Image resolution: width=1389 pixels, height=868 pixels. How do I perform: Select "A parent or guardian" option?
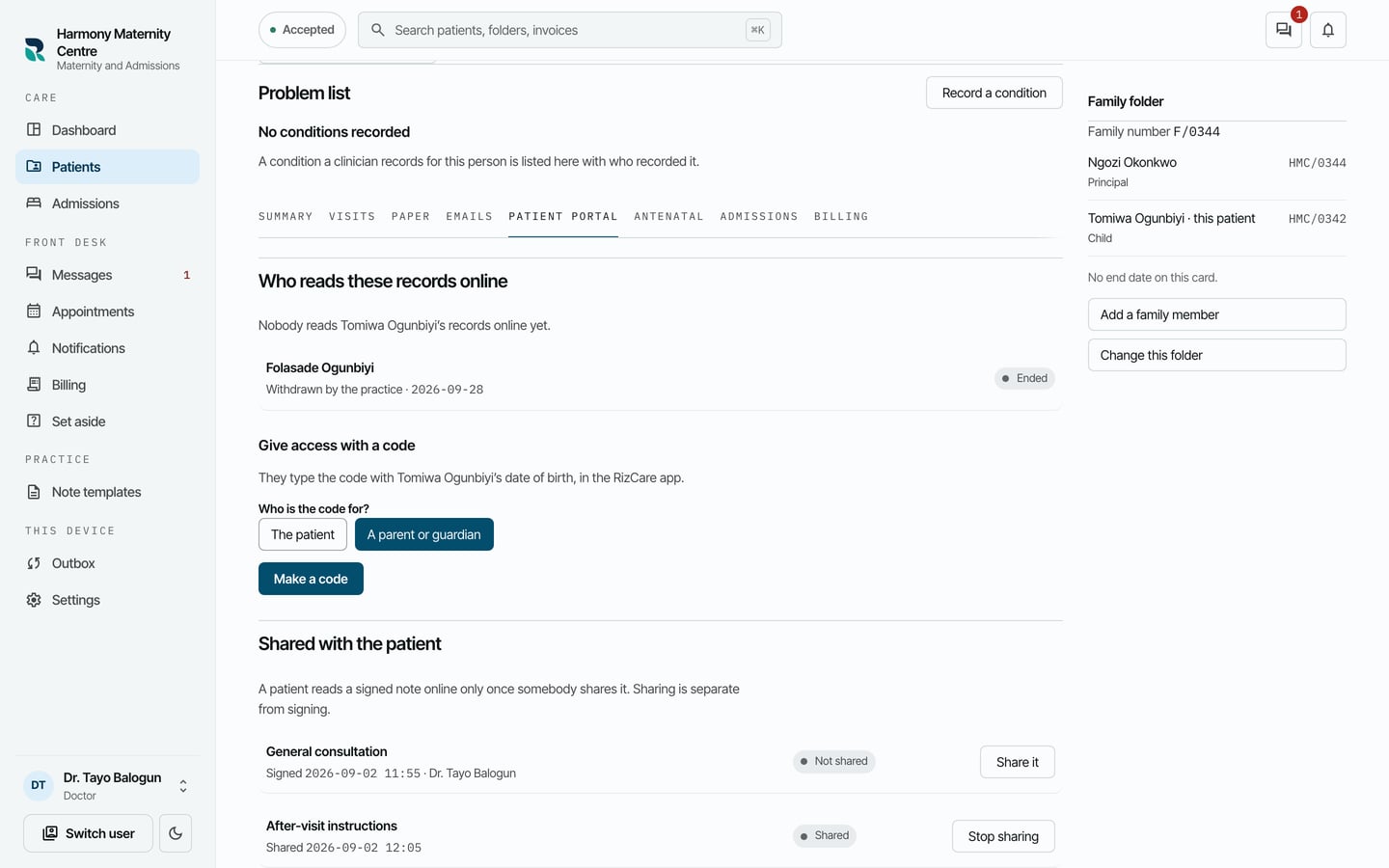coord(424,534)
